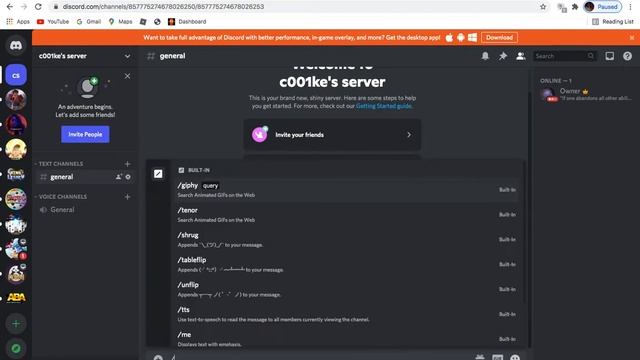Toggle member list icon
Viewport: 640px width, 360px height.
(520, 56)
